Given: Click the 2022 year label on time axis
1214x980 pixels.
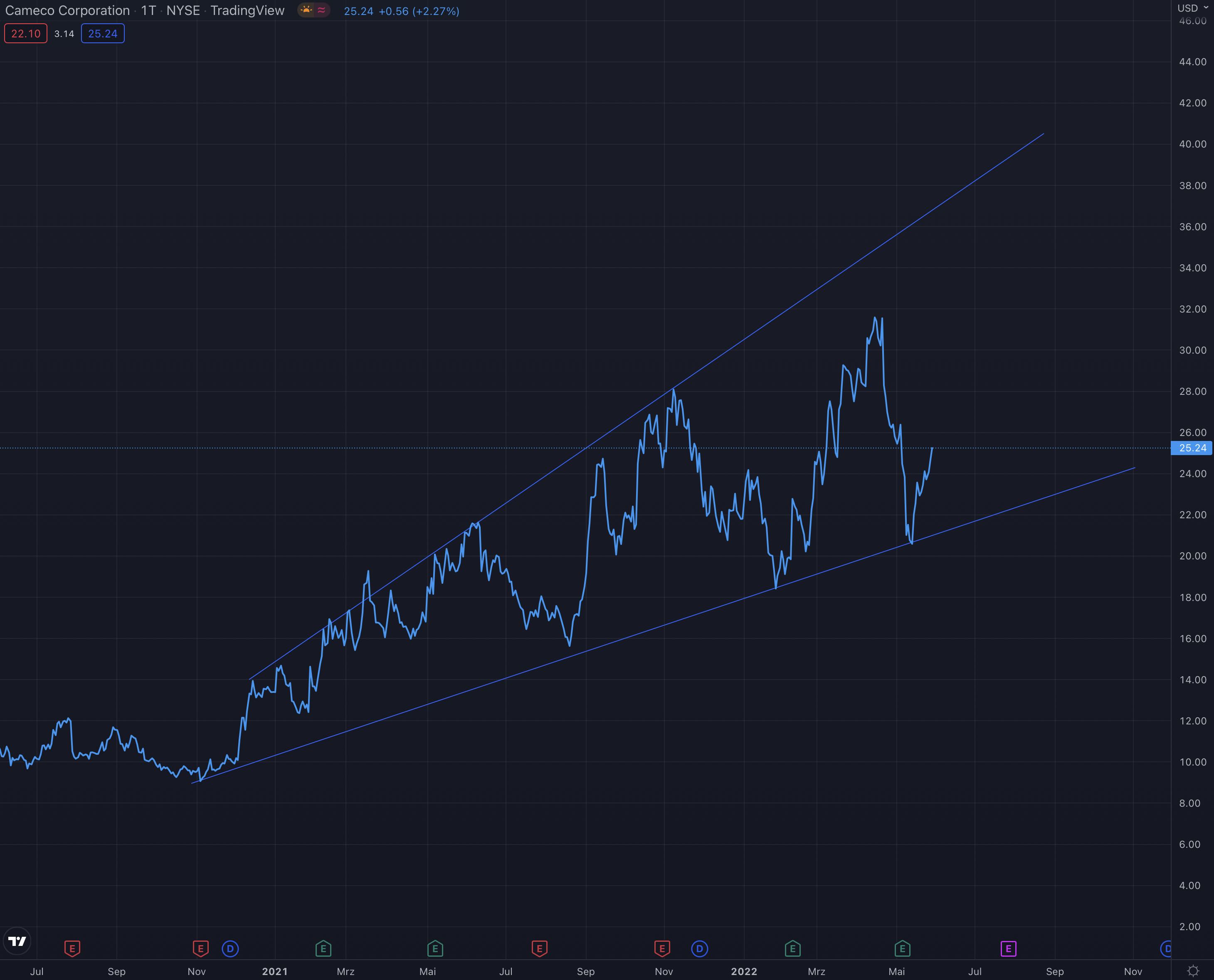Looking at the screenshot, I should [744, 971].
